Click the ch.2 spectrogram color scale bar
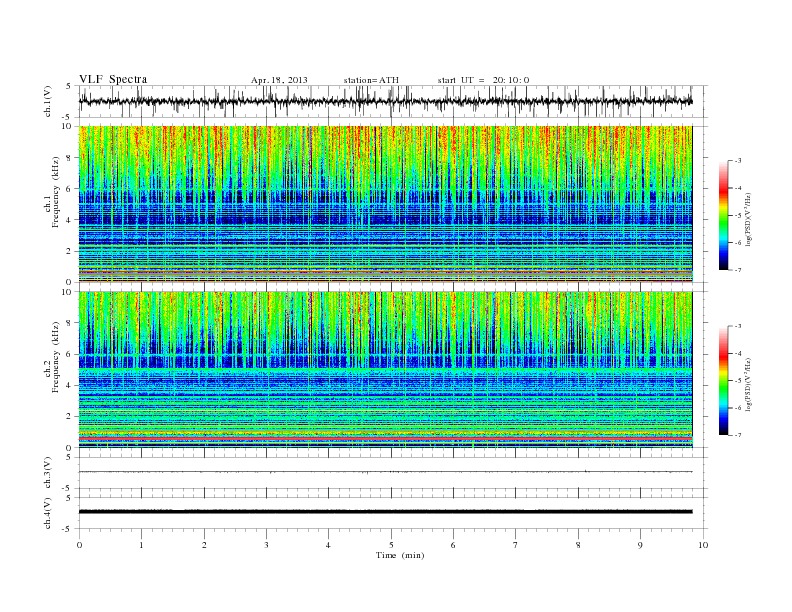 [724, 380]
